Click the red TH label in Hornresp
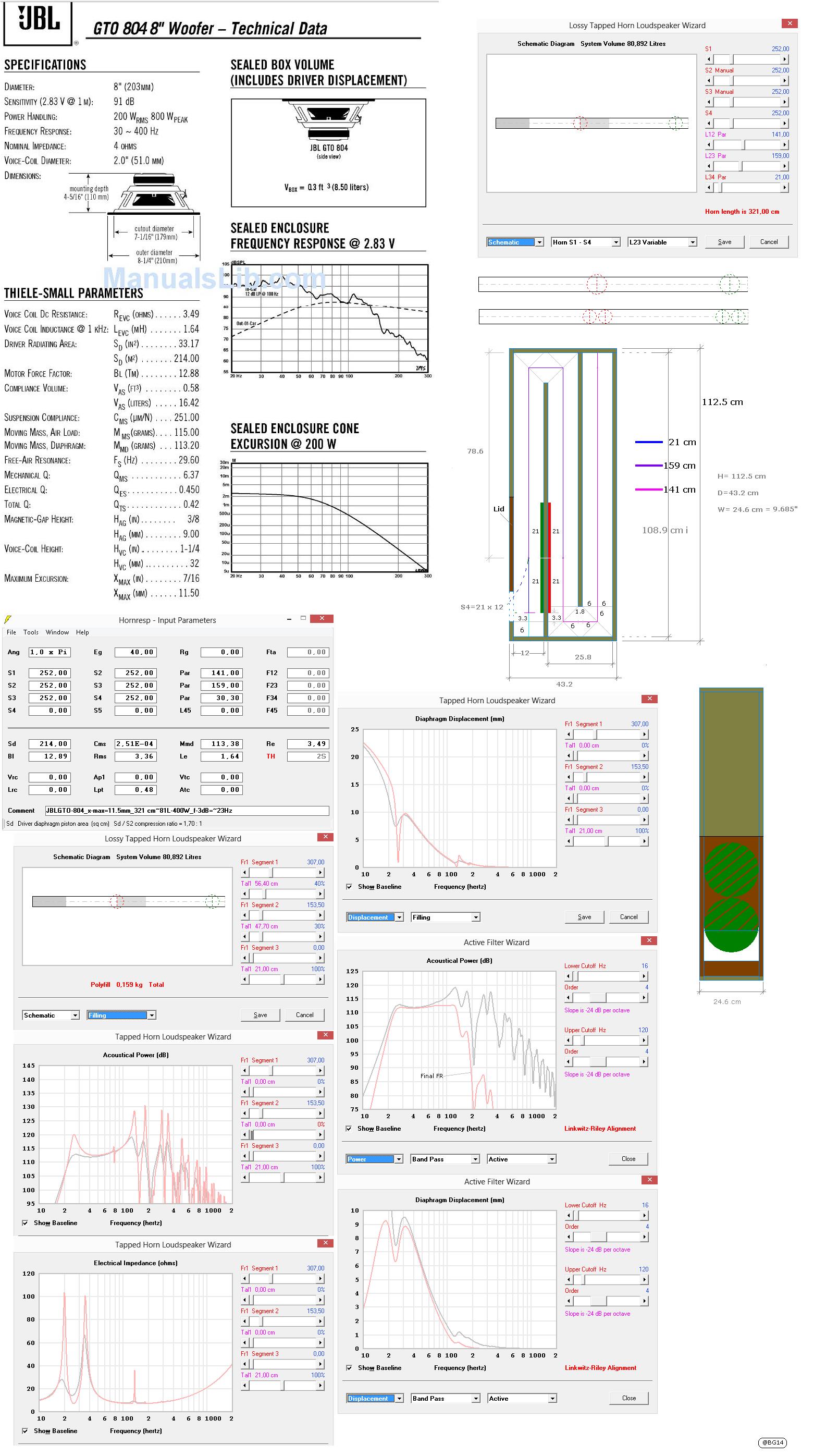The image size is (814, 1456). [270, 757]
